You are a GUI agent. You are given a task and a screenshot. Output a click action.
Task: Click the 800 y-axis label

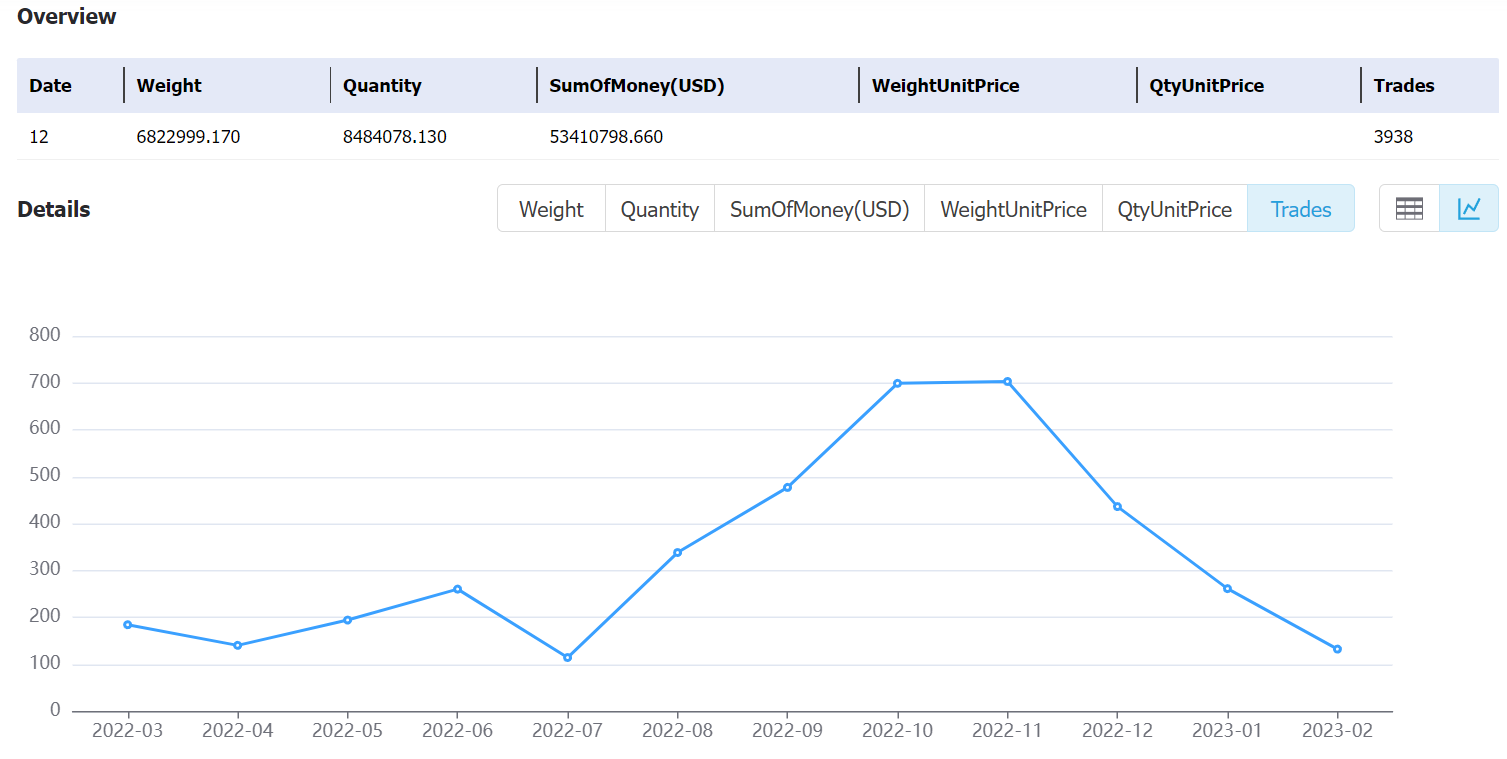pyautogui.click(x=44, y=336)
